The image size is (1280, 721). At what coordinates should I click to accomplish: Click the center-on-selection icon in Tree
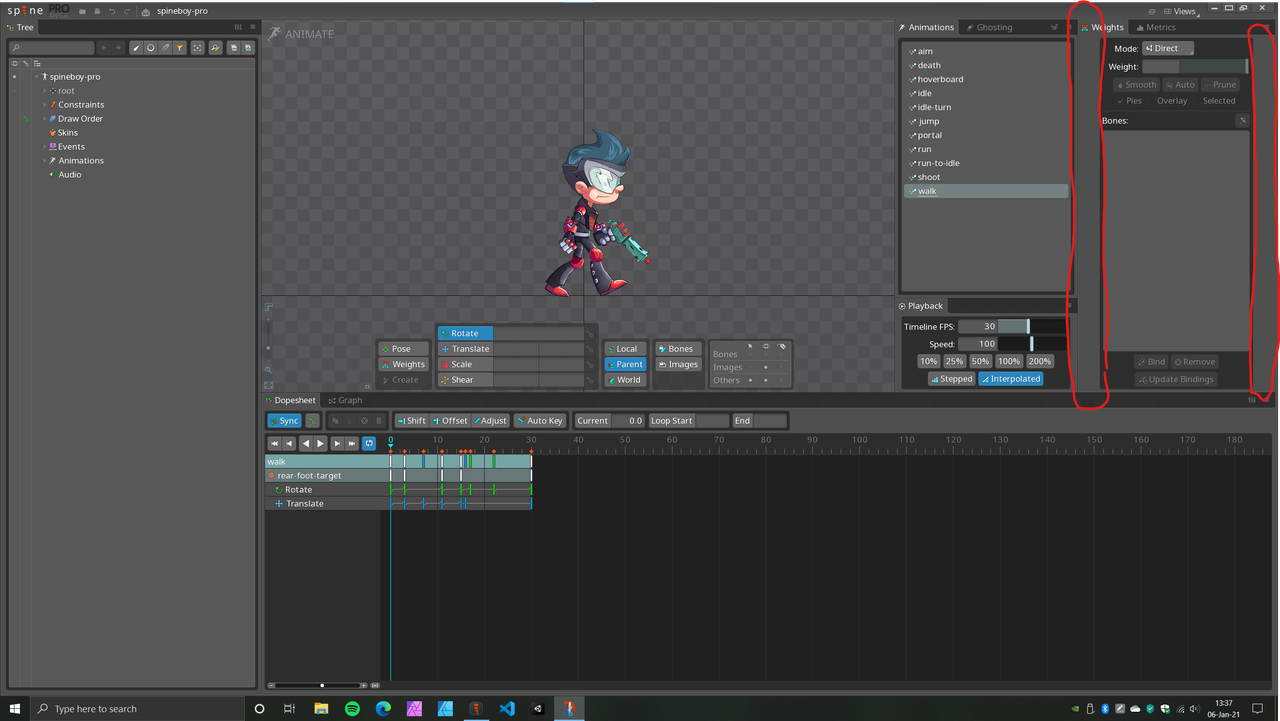click(198, 48)
